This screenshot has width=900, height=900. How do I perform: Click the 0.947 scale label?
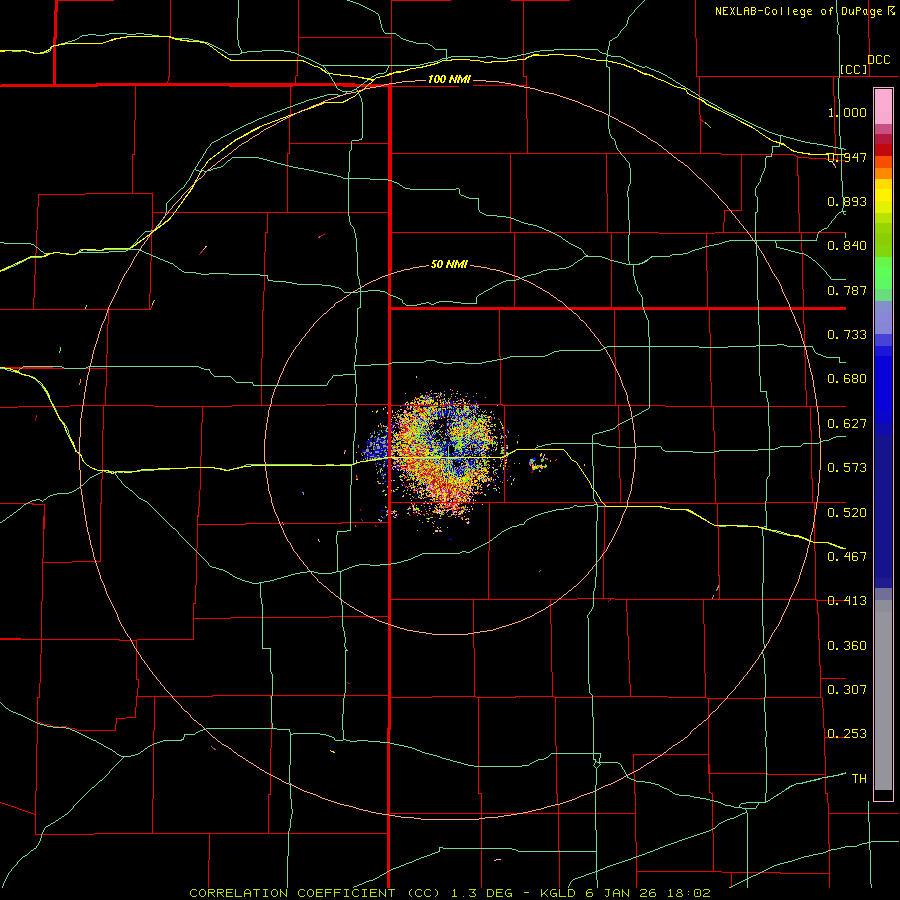tap(847, 157)
